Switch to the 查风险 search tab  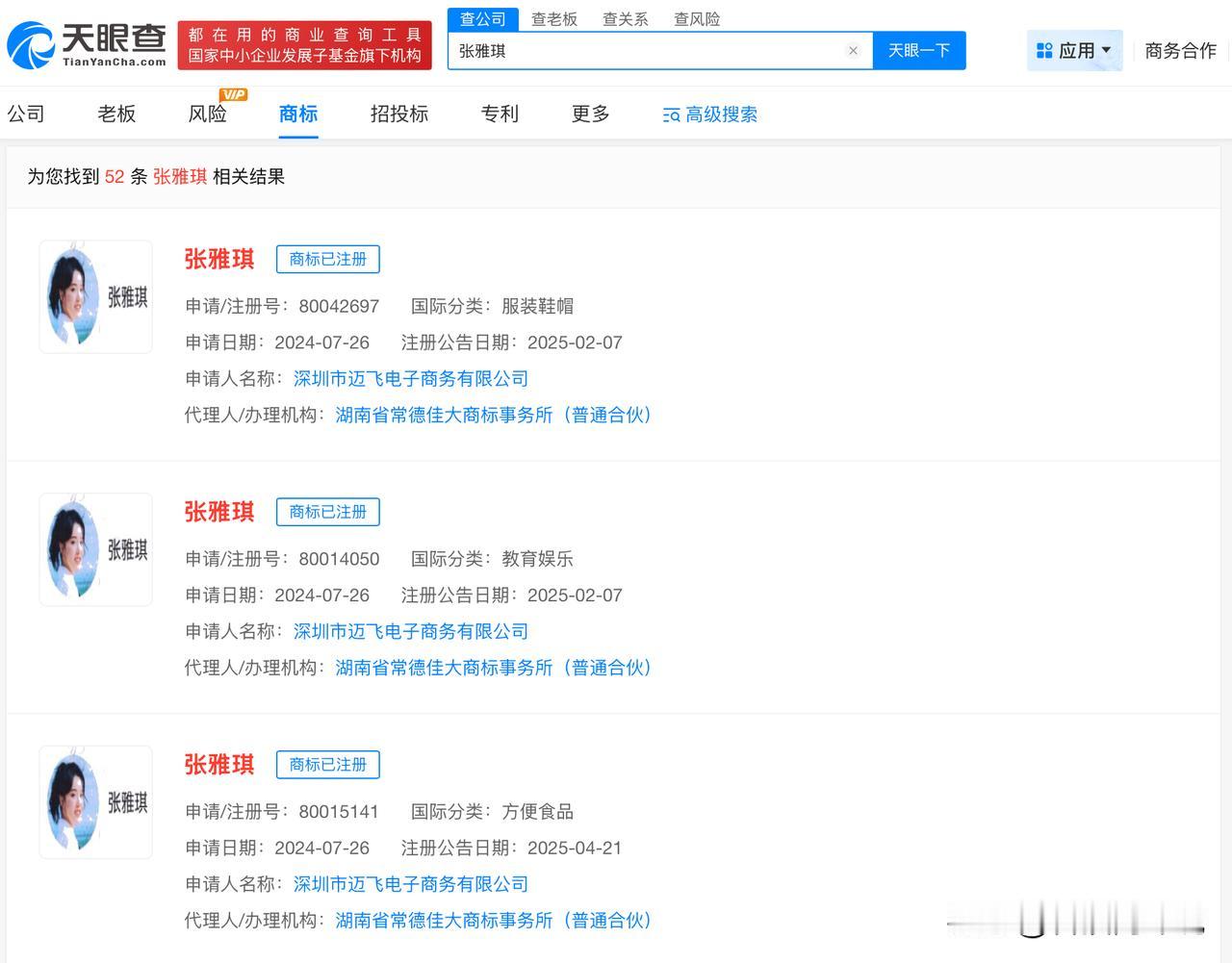(697, 19)
